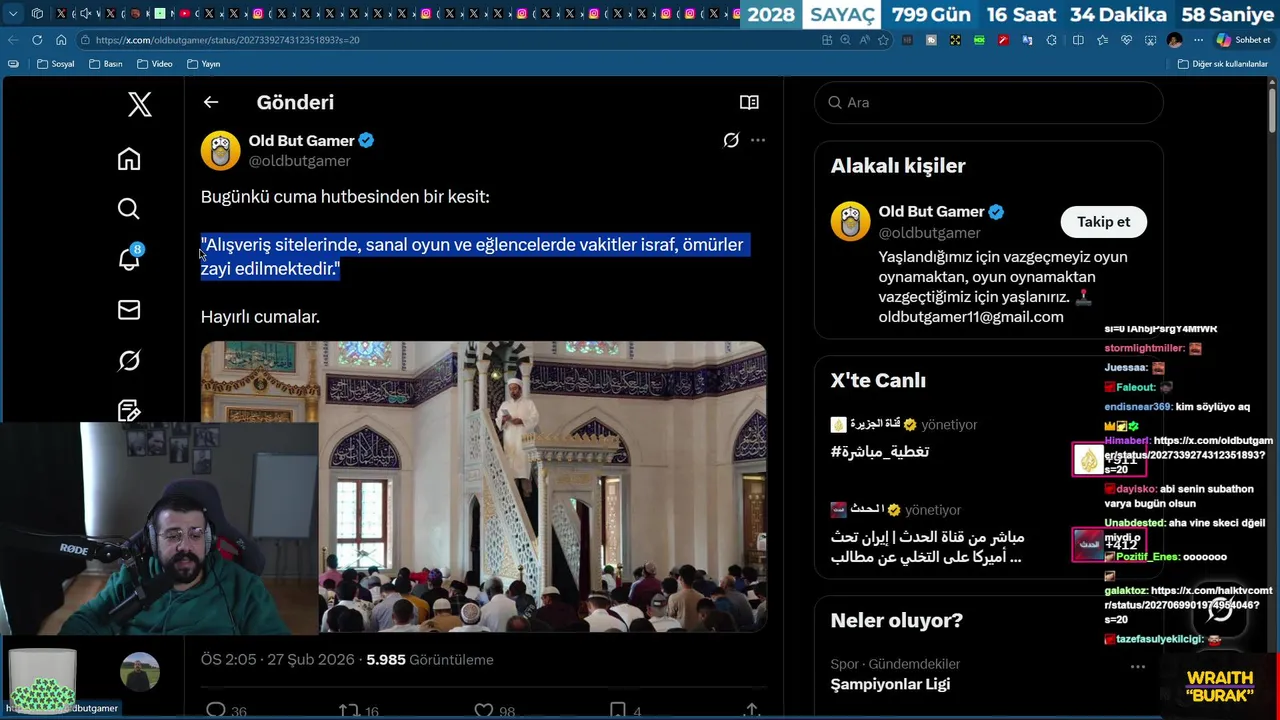The height and width of the screenshot is (720, 1280).
Task: Open the tweet's three-dot more menu
Action: [x=758, y=140]
